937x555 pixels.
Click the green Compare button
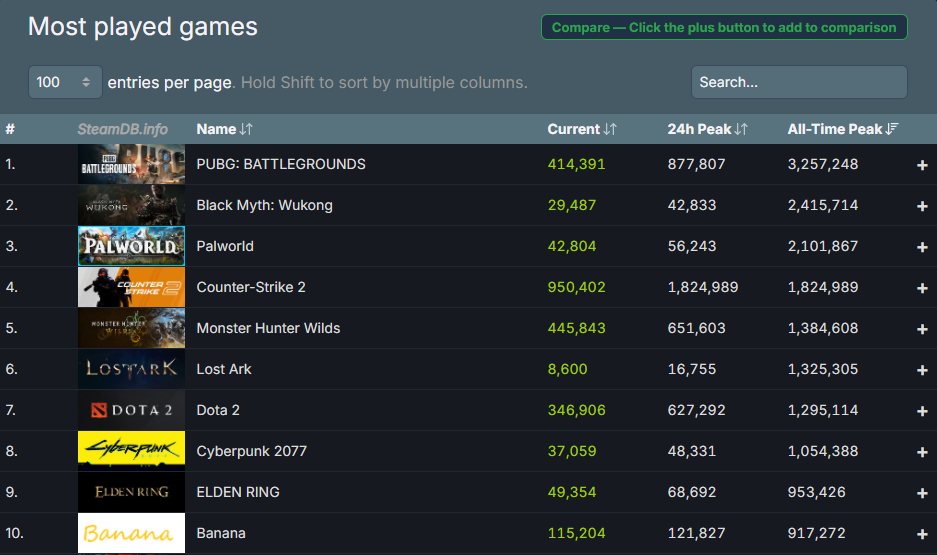pos(724,27)
